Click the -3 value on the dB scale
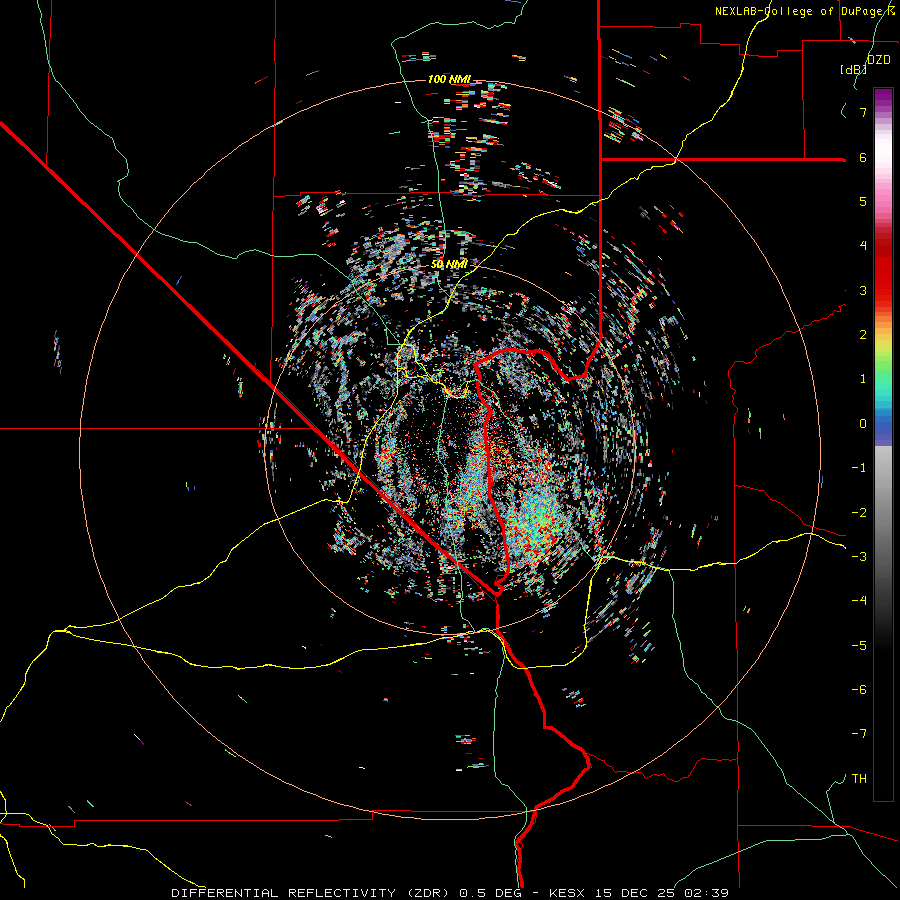The width and height of the screenshot is (900, 900). (859, 557)
